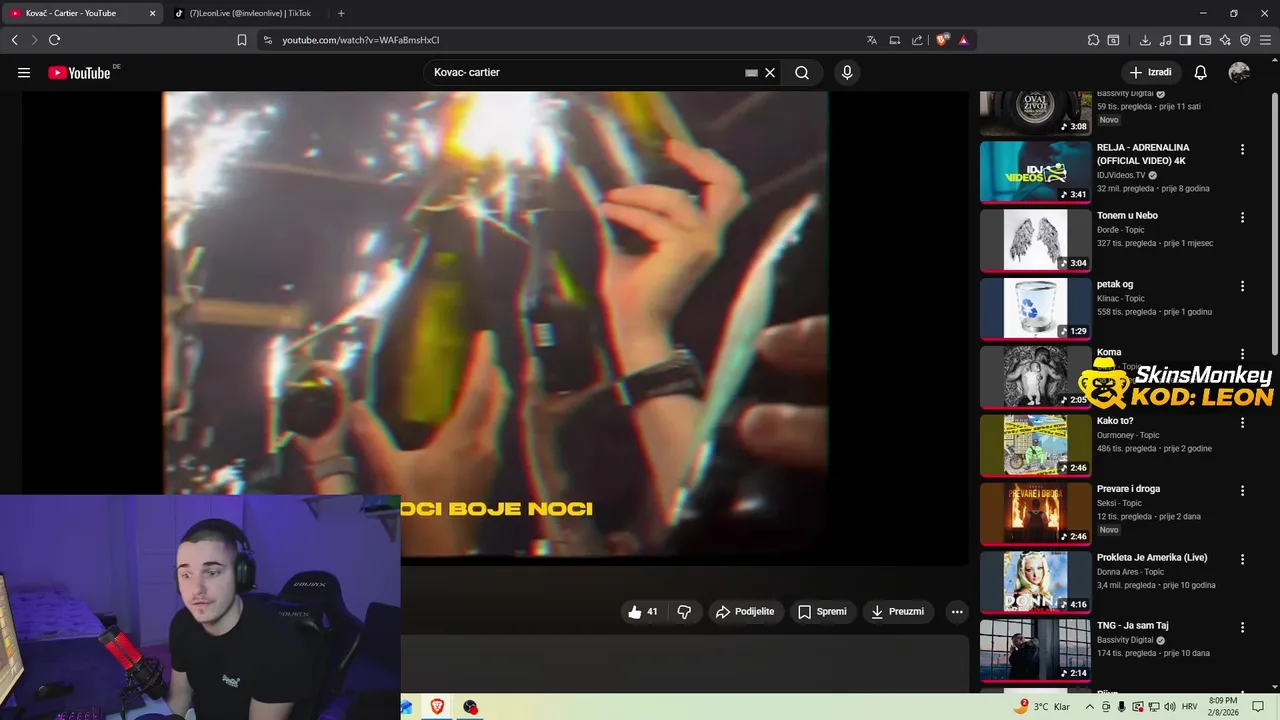
Task: Open 'Prevare i droga' video title
Action: (1128, 489)
